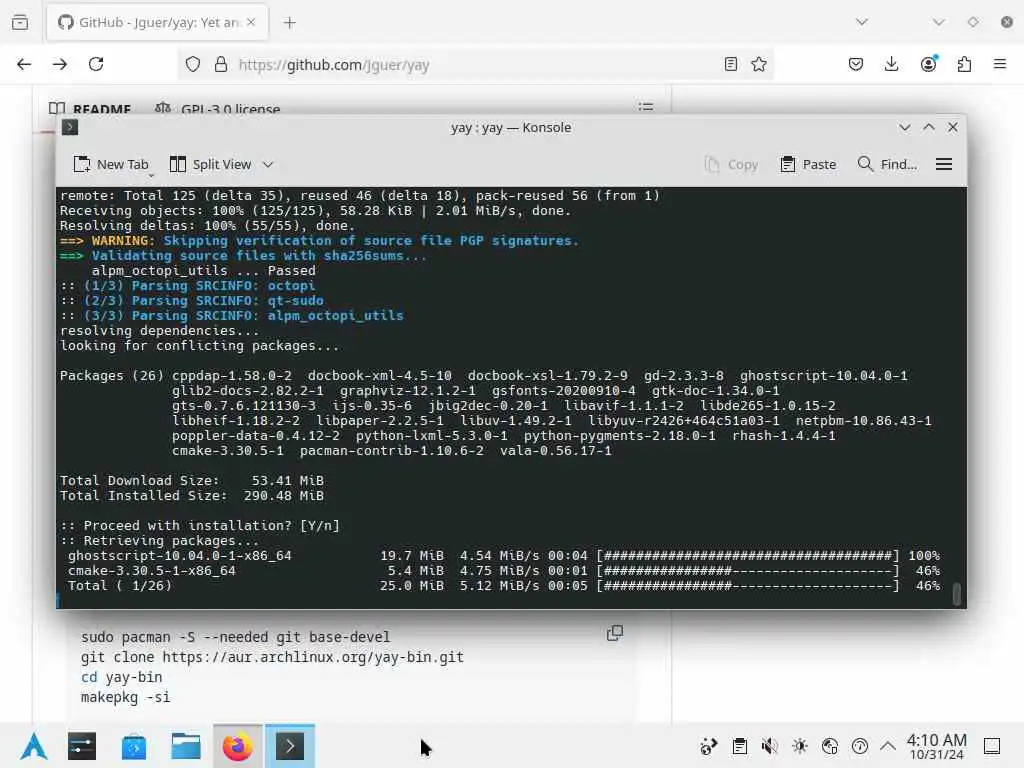Switch to GPL-3.0 license tab

click(x=218, y=108)
